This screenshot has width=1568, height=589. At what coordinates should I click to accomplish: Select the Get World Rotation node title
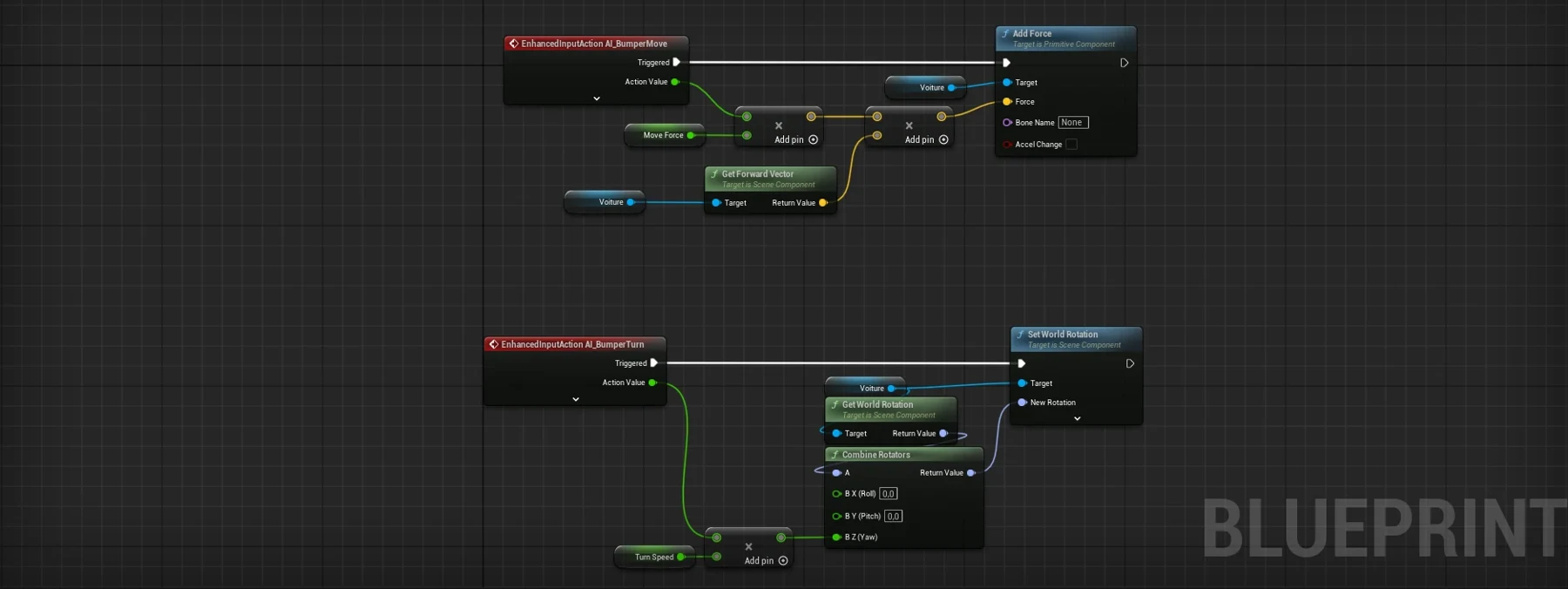877,405
